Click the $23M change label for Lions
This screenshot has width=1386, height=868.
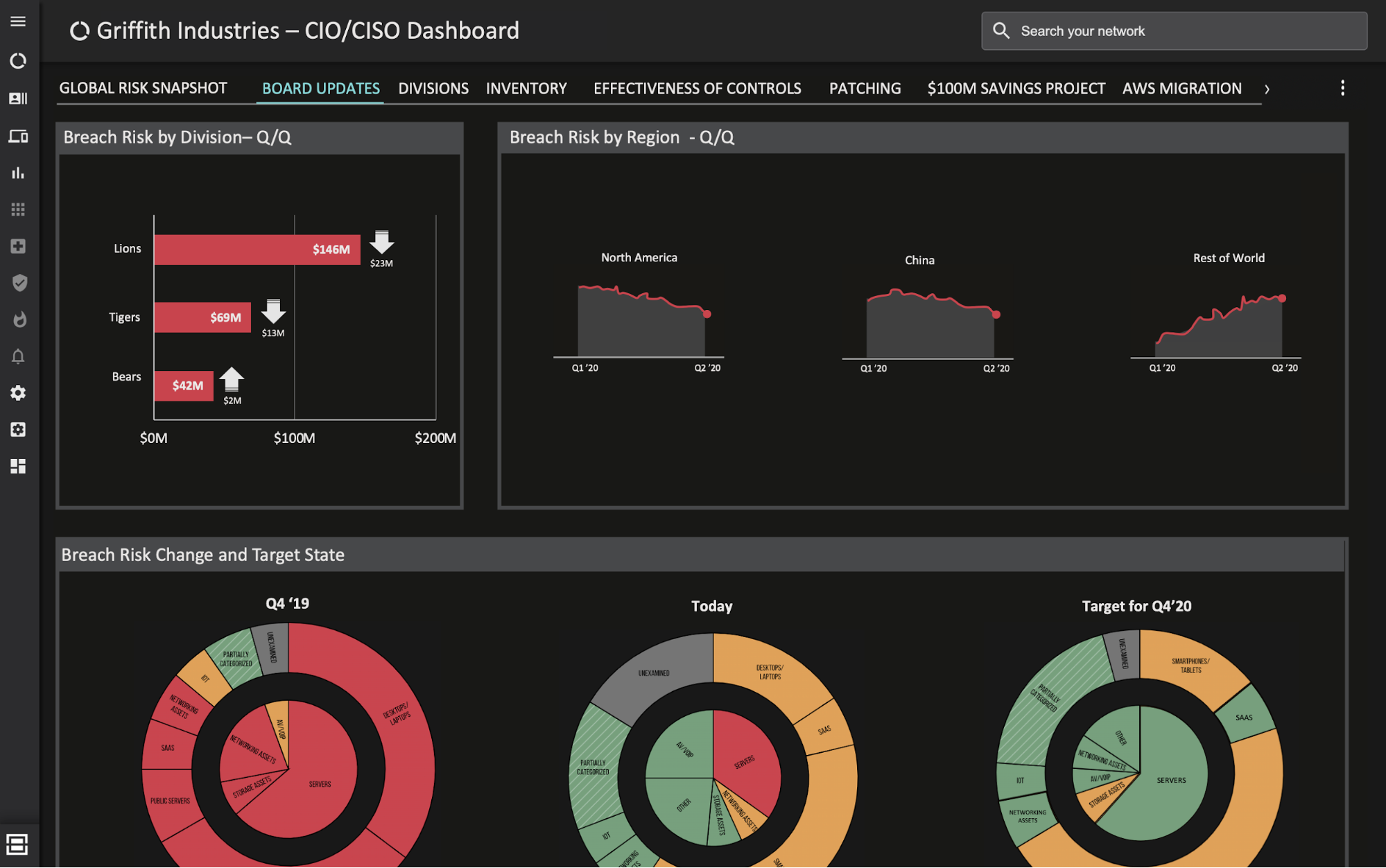pyautogui.click(x=381, y=263)
